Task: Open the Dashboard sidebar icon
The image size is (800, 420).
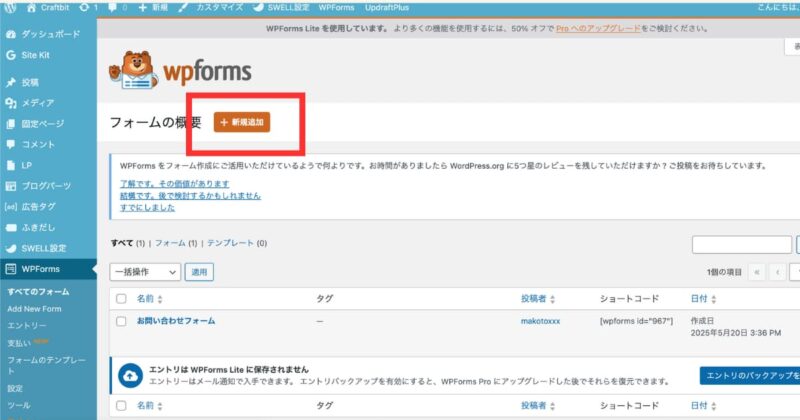Action: pyautogui.click(x=11, y=34)
